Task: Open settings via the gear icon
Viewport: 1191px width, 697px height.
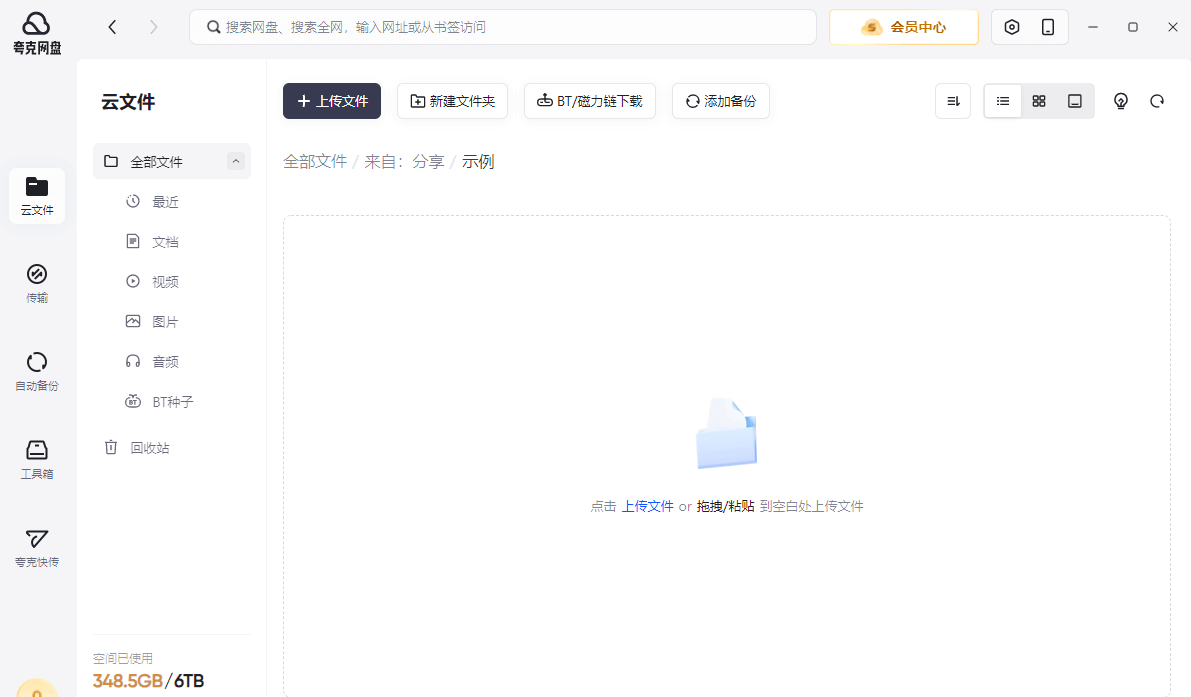Action: click(x=1011, y=27)
